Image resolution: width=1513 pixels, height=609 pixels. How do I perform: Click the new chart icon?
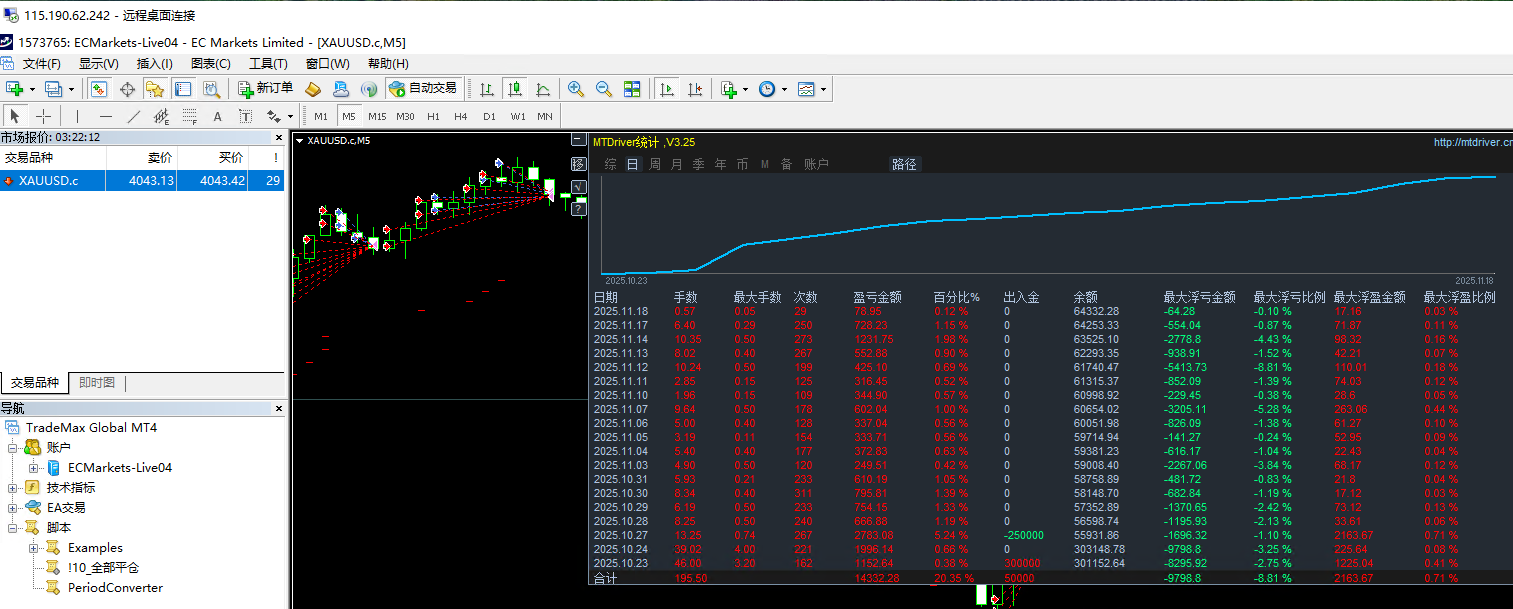[15, 88]
